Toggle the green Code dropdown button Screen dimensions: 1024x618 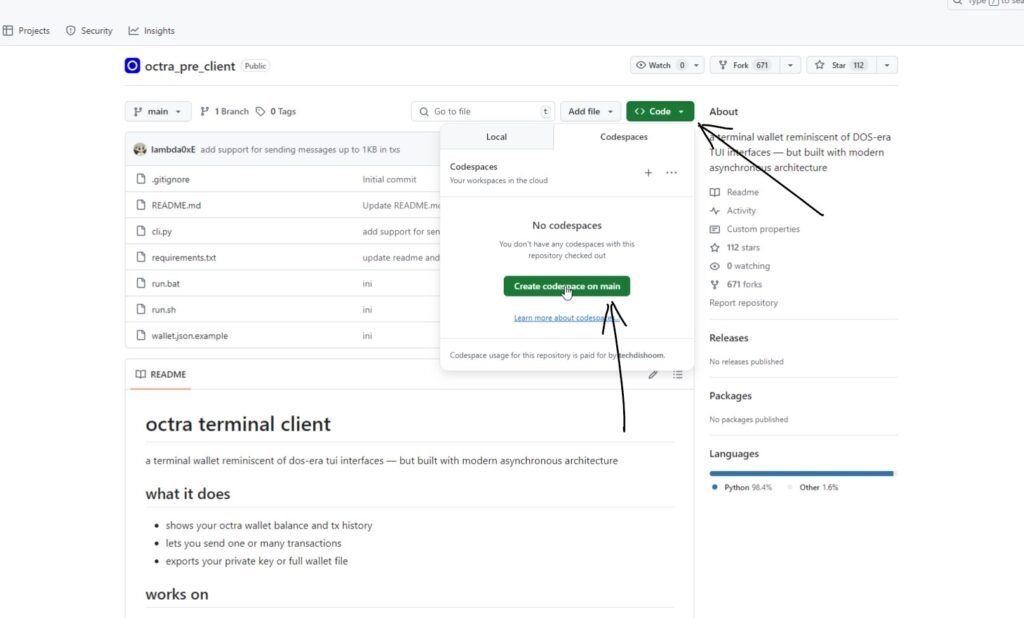pos(660,112)
